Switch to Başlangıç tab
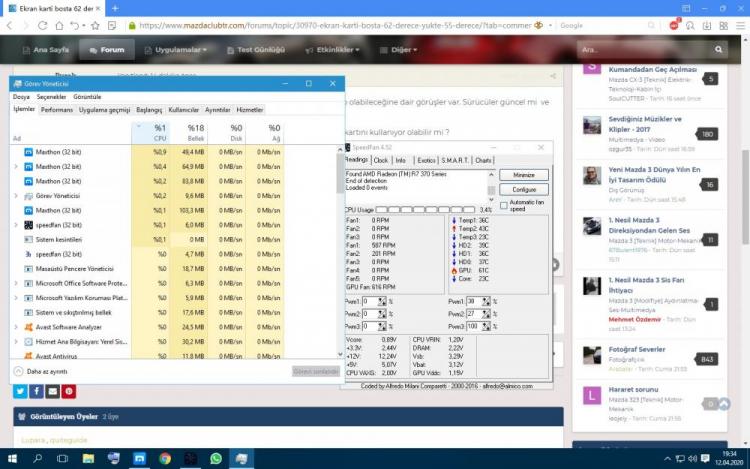 point(149,109)
